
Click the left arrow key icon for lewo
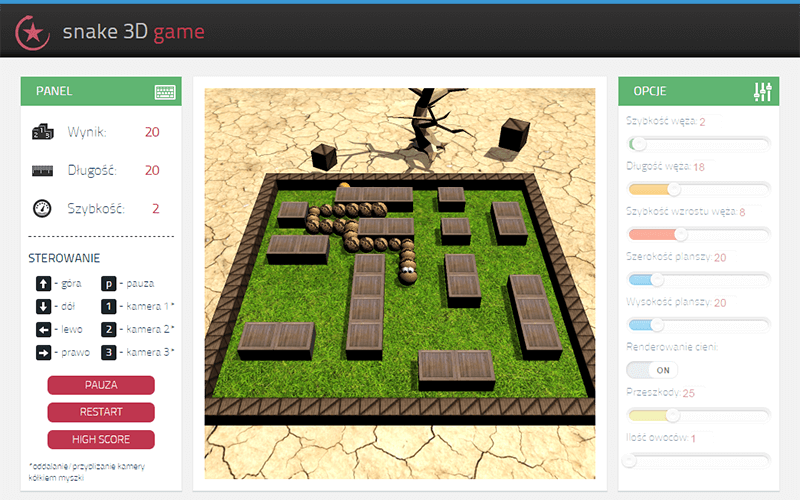(x=43, y=330)
